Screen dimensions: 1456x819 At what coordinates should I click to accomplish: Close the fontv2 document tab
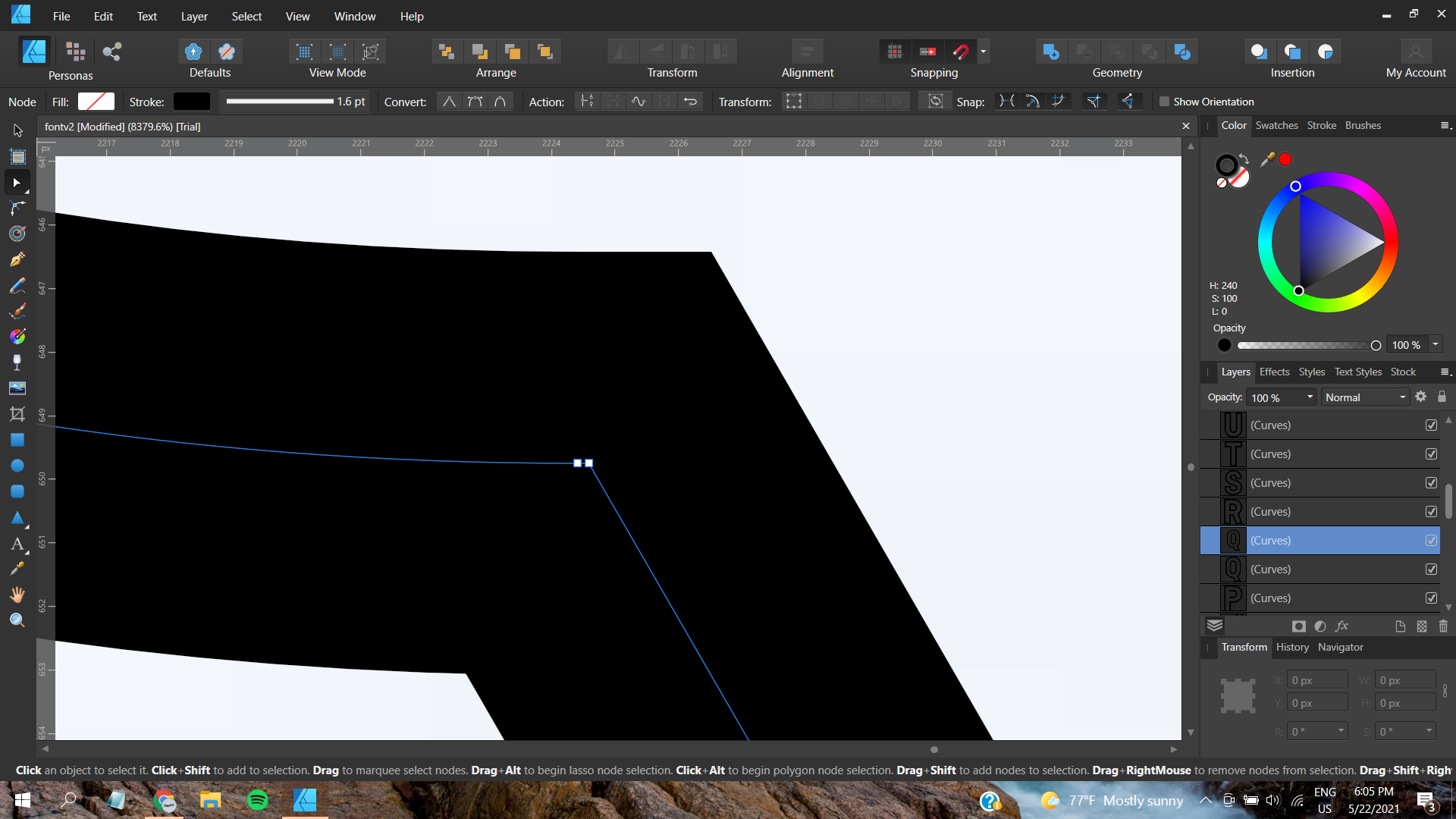coord(1186,127)
